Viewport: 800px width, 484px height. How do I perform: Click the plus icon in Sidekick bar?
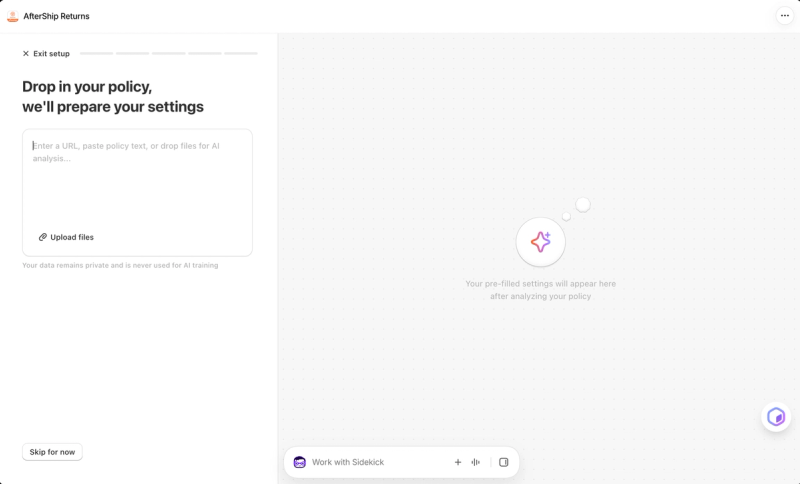pos(458,462)
